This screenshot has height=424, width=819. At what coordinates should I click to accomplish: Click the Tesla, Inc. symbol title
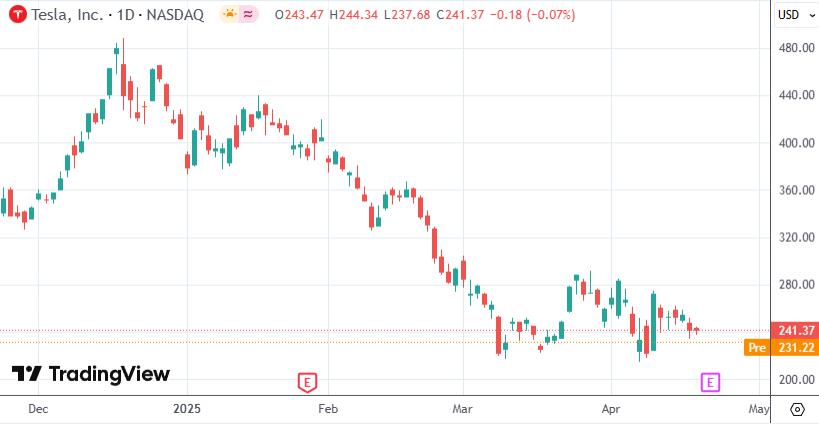[66, 15]
